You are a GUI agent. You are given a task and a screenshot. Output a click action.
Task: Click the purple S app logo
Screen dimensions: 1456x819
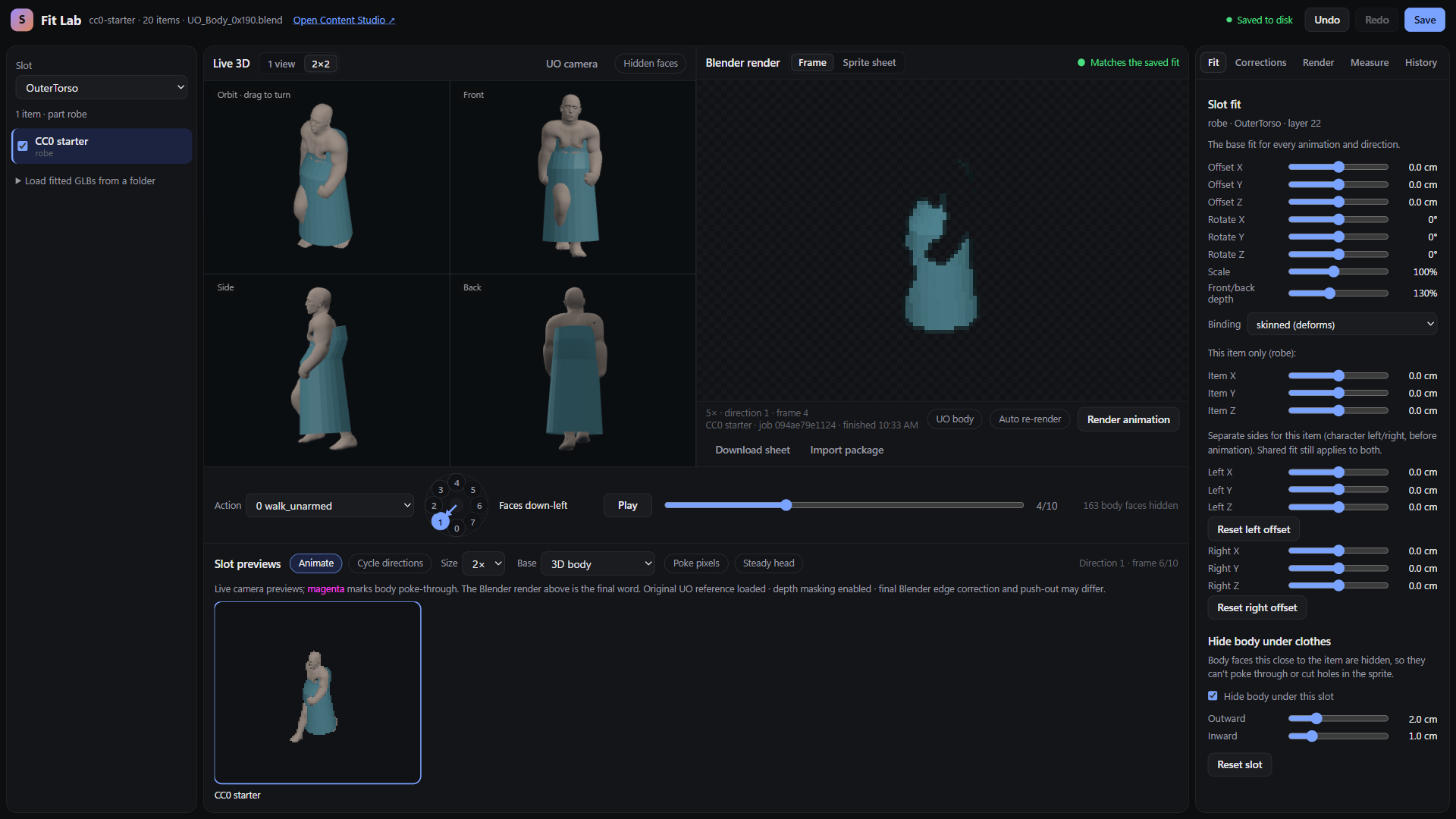tap(22, 20)
